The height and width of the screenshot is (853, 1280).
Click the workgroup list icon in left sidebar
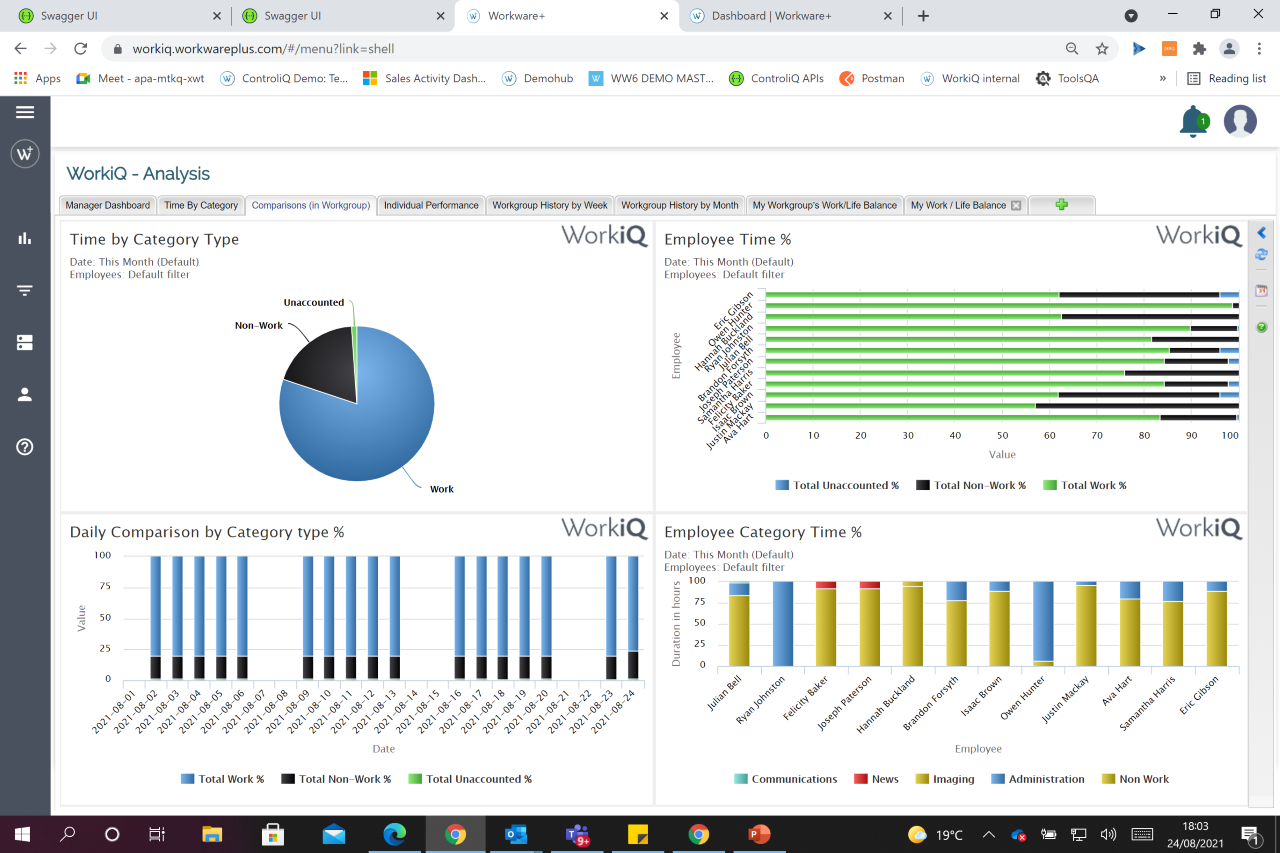tap(24, 341)
